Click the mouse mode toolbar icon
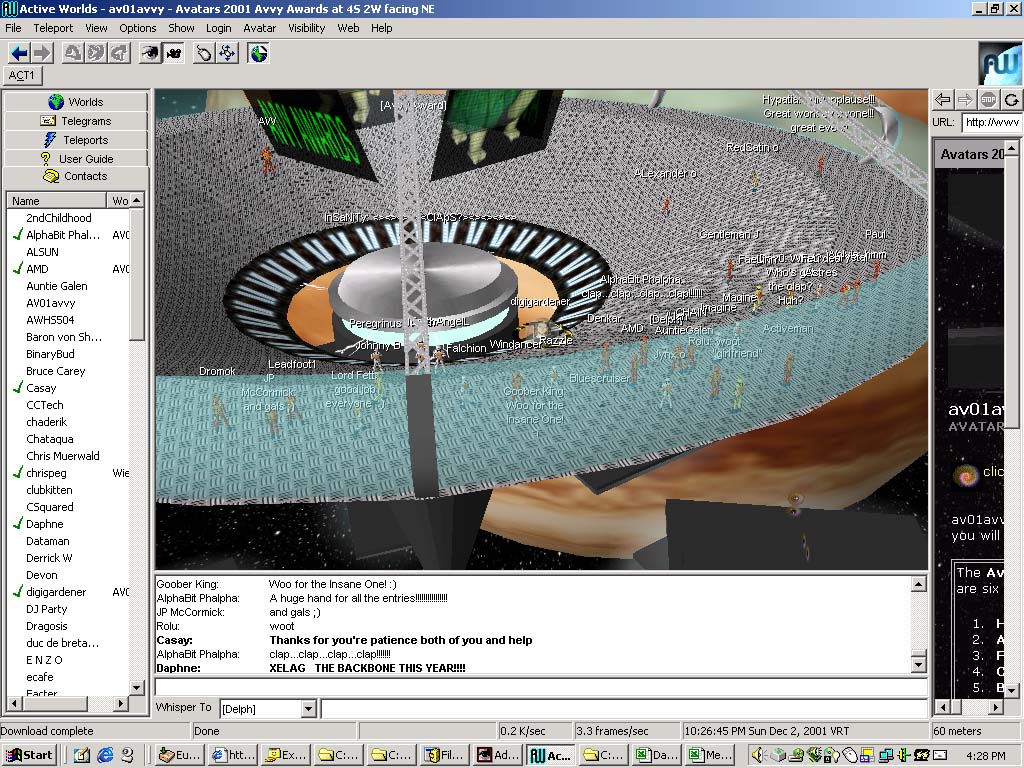This screenshot has width=1024, height=768. [204, 53]
